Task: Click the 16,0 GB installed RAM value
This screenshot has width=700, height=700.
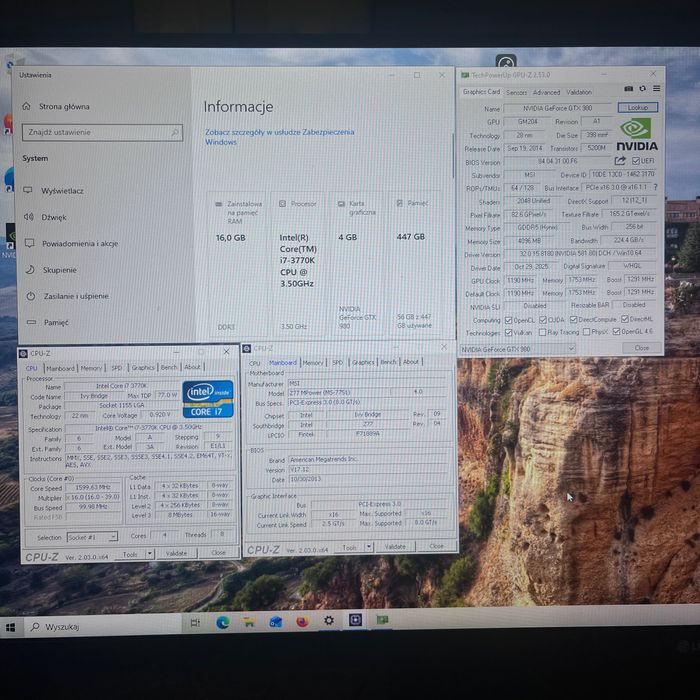Action: pyautogui.click(x=230, y=238)
